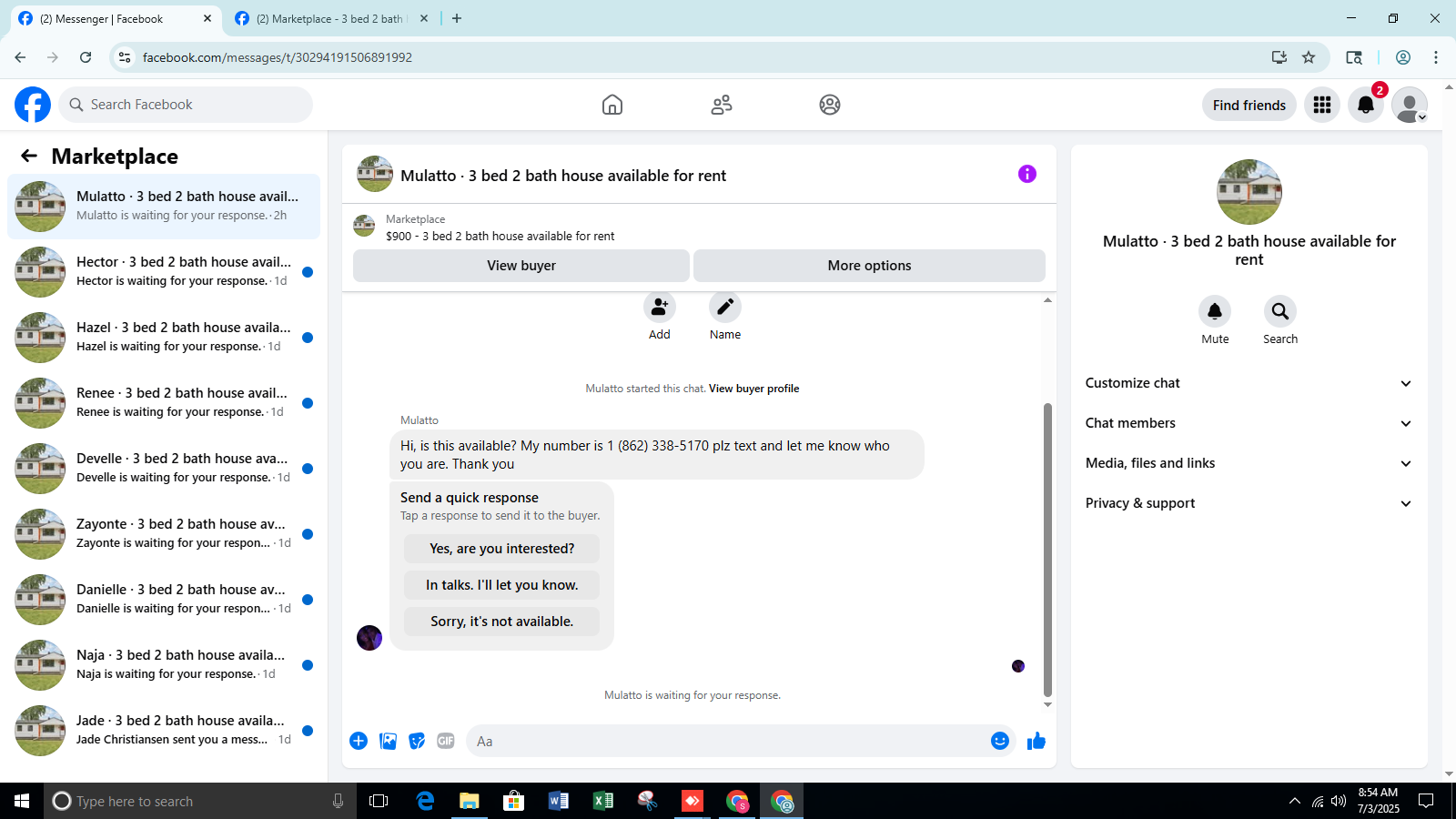Image resolution: width=1456 pixels, height=819 pixels.
Task: Open the Chrome menu with three dots
Action: click(1436, 57)
